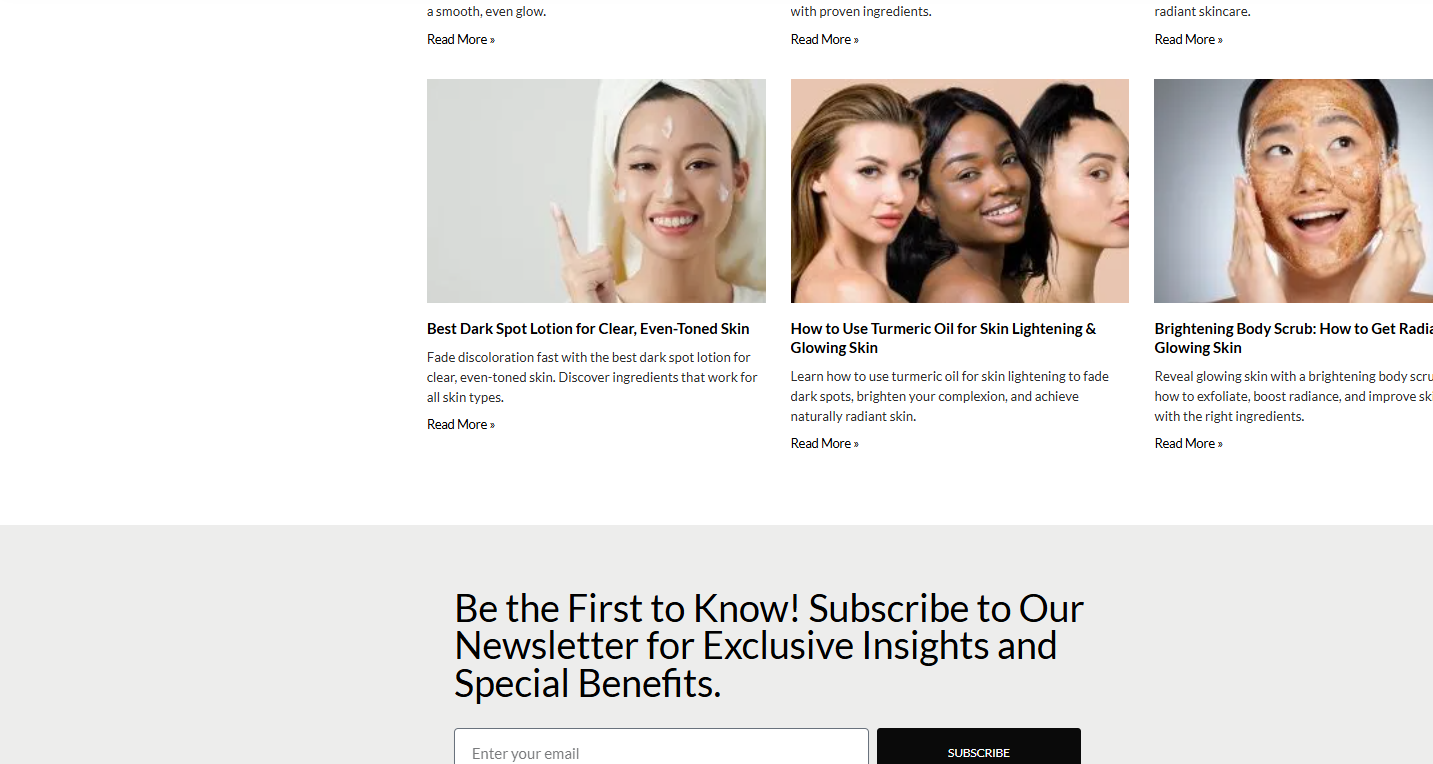Click the body scrub excerpt paragraph

click(x=1294, y=396)
